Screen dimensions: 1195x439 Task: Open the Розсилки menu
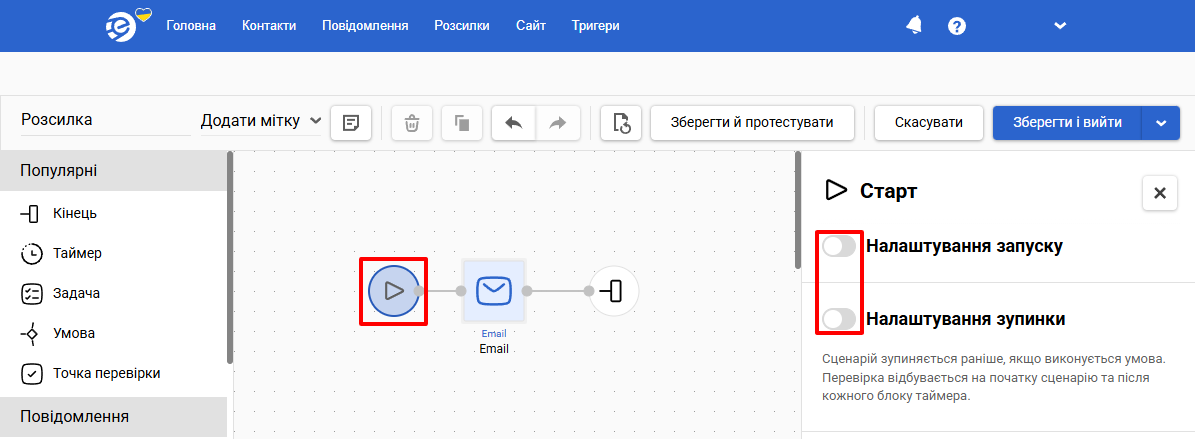462,26
